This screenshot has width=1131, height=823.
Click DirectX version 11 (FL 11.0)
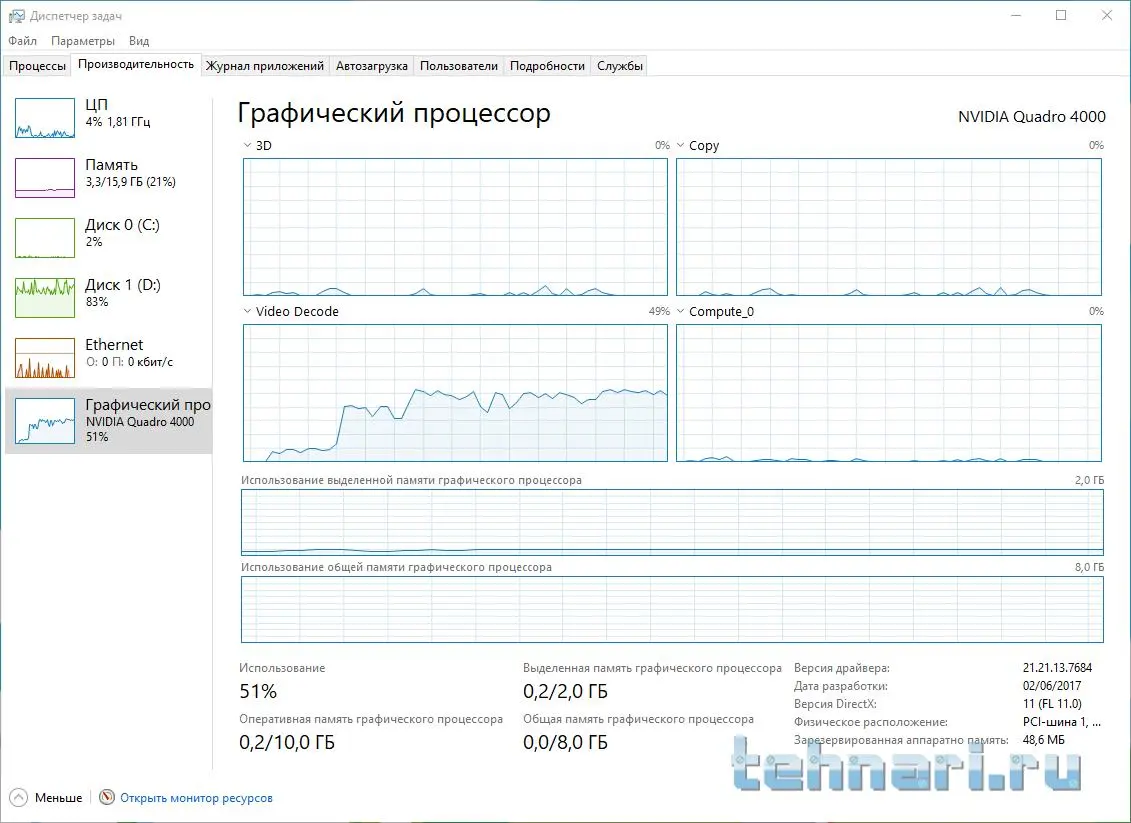coord(1052,704)
